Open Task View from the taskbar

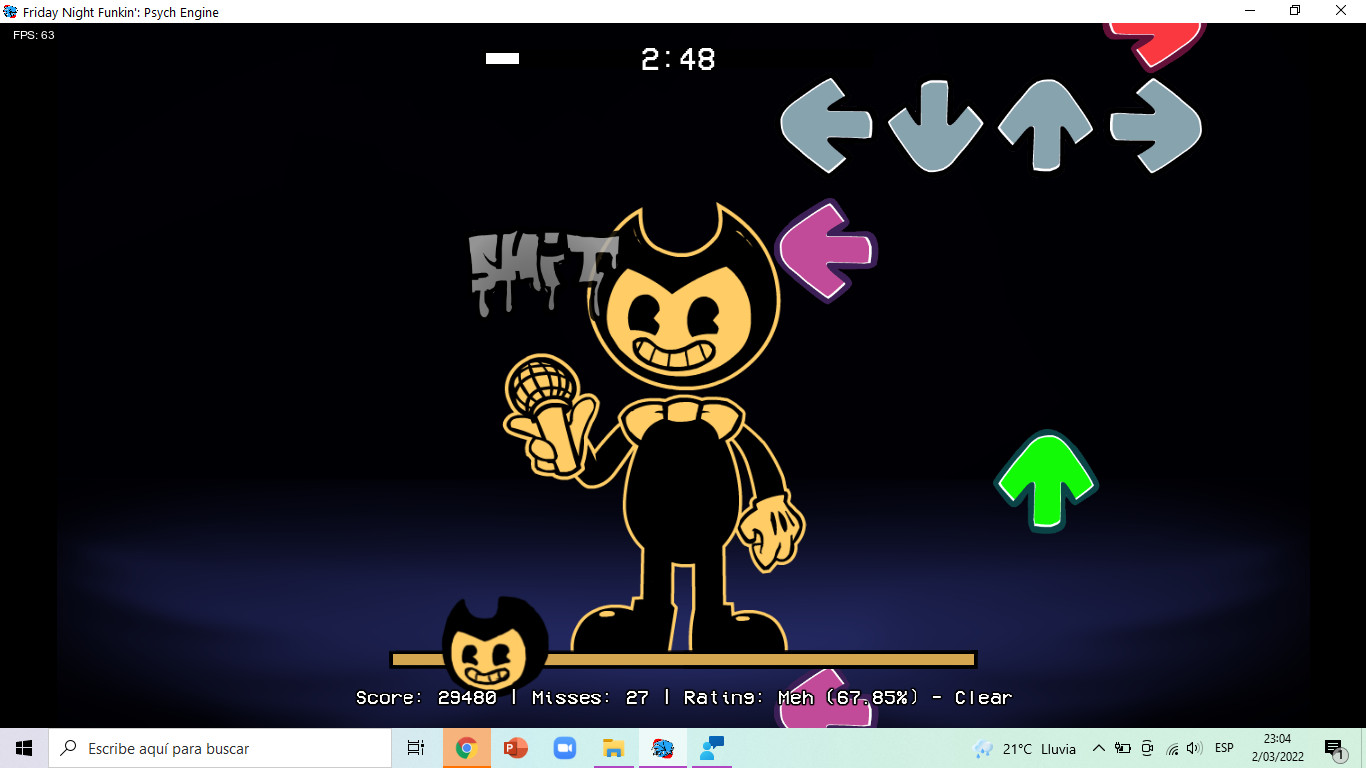416,748
